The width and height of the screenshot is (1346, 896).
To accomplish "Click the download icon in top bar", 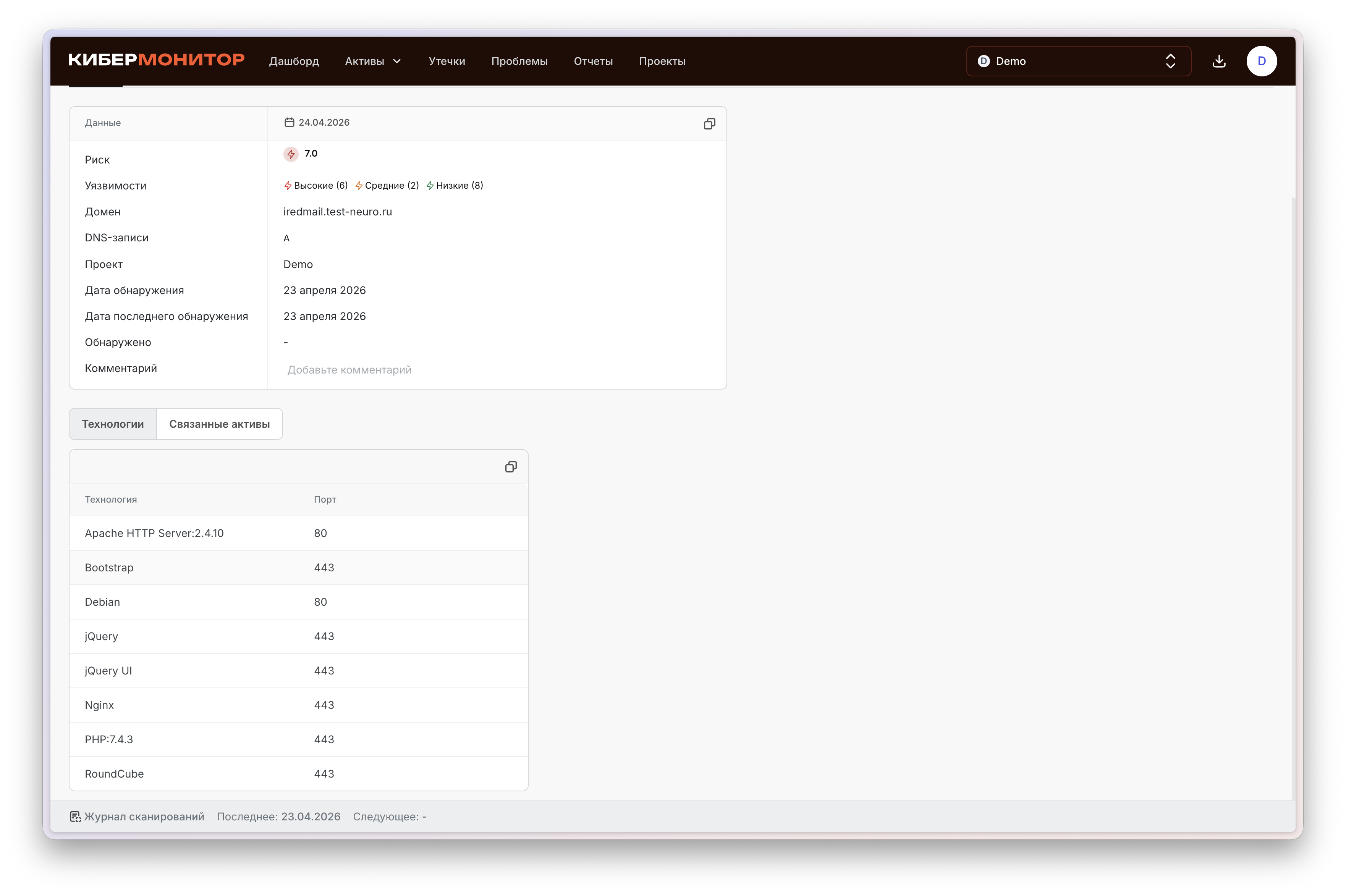I will tap(1218, 61).
